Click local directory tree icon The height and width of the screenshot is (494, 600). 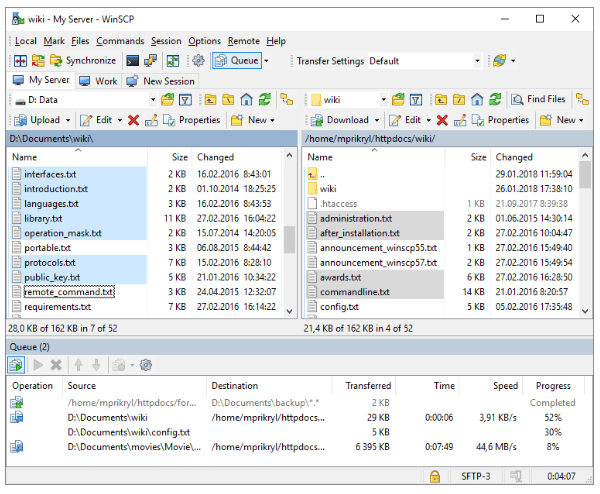coord(287,99)
